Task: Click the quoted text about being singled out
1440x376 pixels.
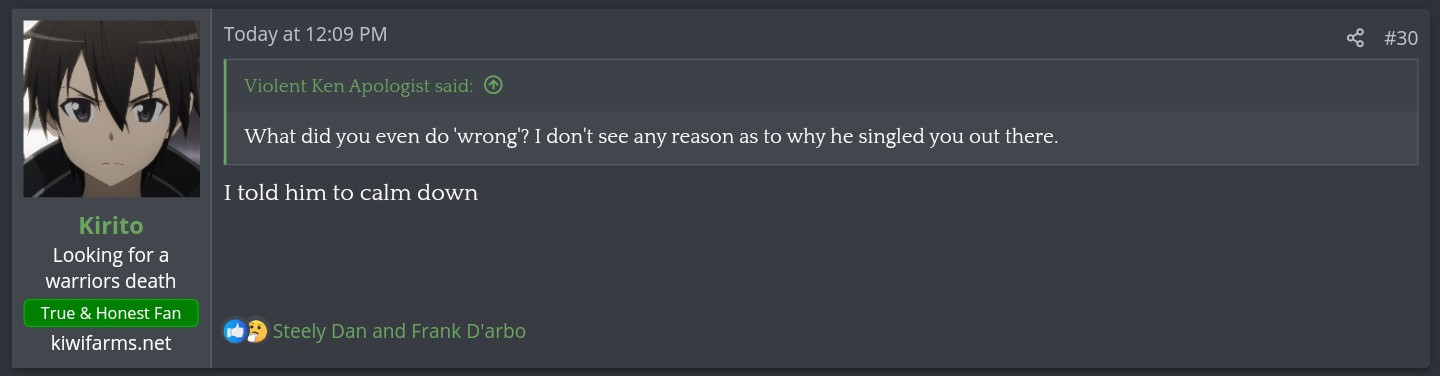Action: click(651, 136)
